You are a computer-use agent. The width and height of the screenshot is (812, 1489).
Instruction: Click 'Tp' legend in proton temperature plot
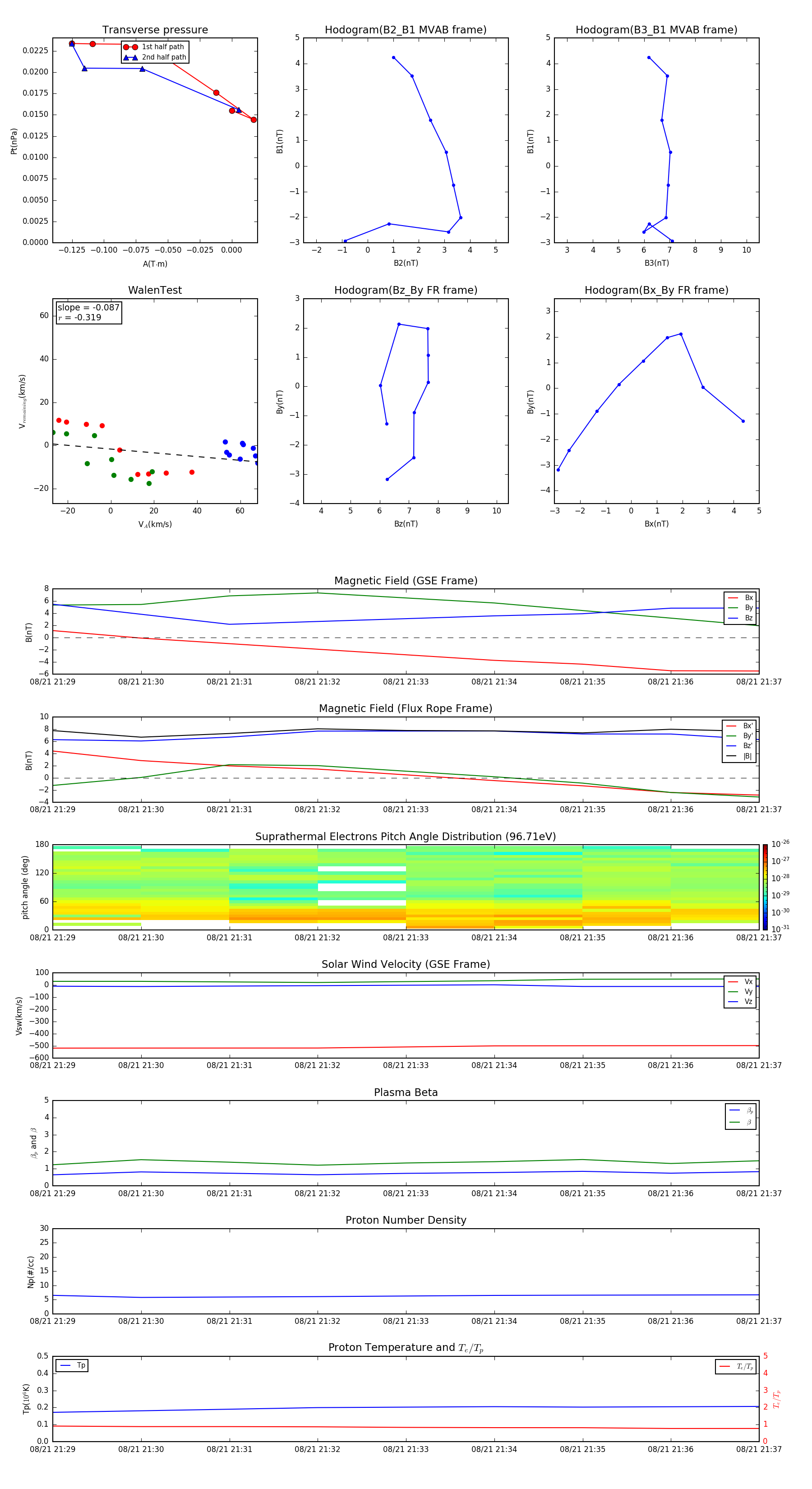click(x=72, y=1365)
